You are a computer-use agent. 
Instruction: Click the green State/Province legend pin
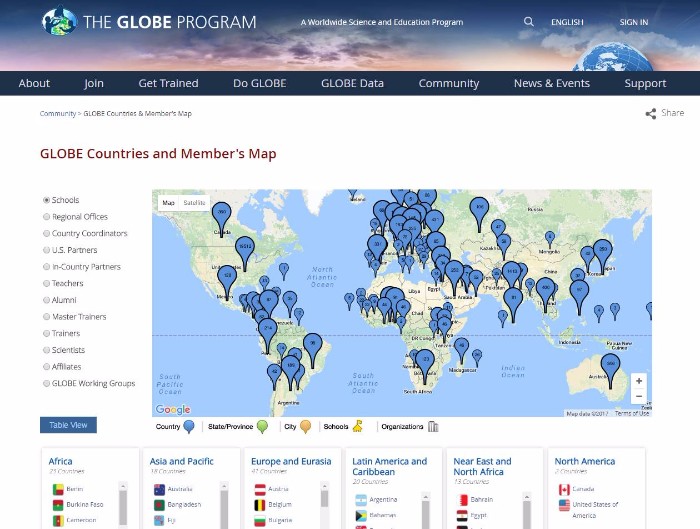(262, 426)
